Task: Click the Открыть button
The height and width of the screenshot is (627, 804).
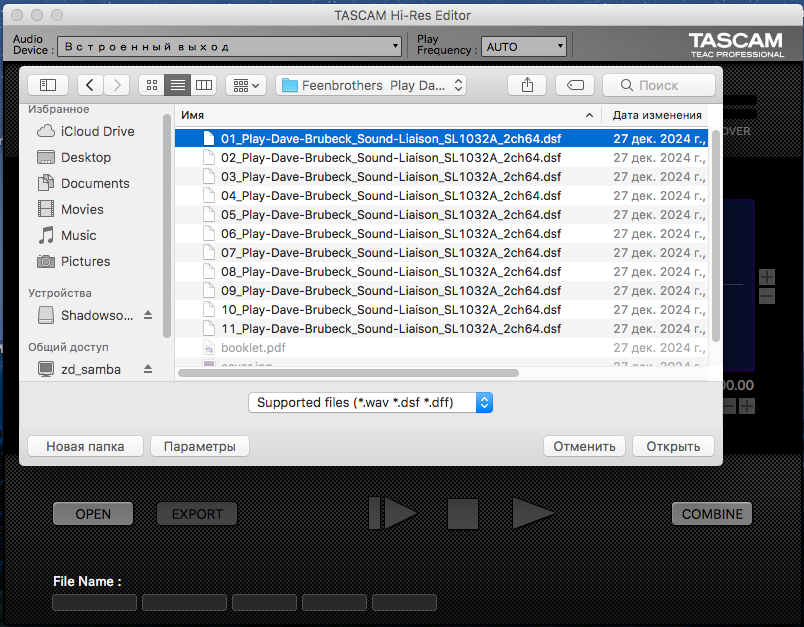Action: (x=673, y=447)
